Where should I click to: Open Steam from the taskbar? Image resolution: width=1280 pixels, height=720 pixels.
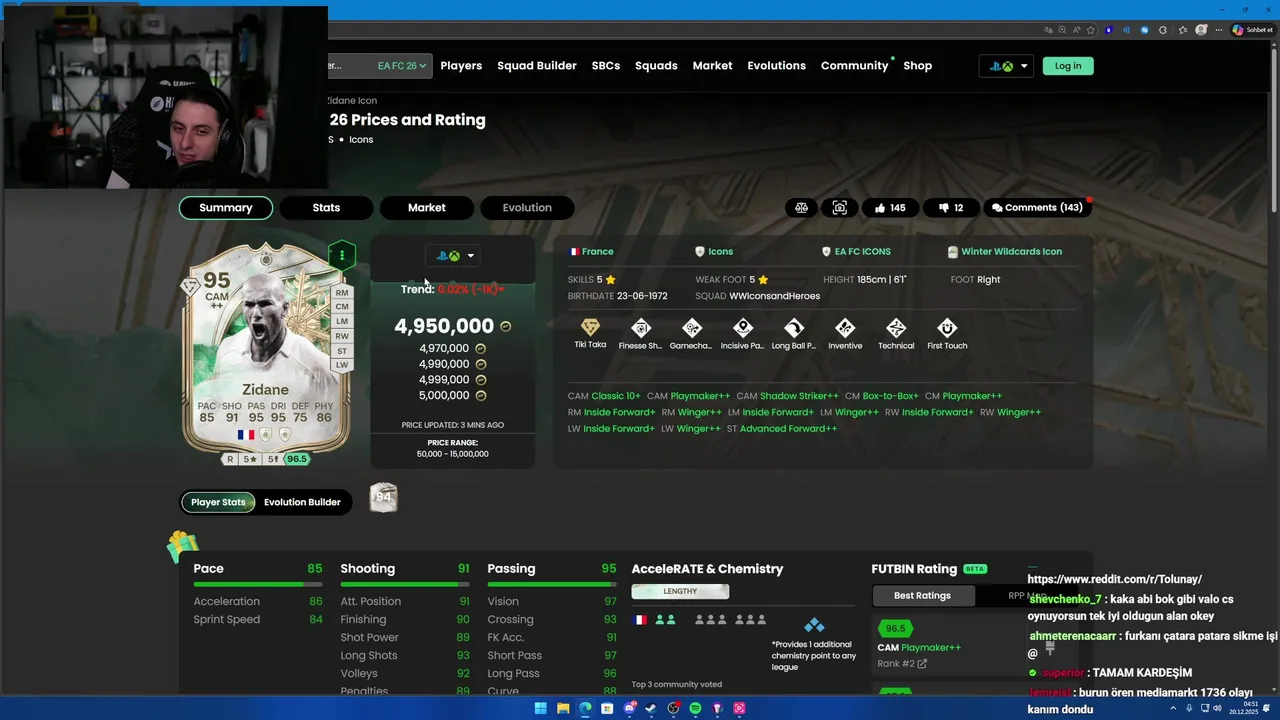pyautogui.click(x=651, y=708)
